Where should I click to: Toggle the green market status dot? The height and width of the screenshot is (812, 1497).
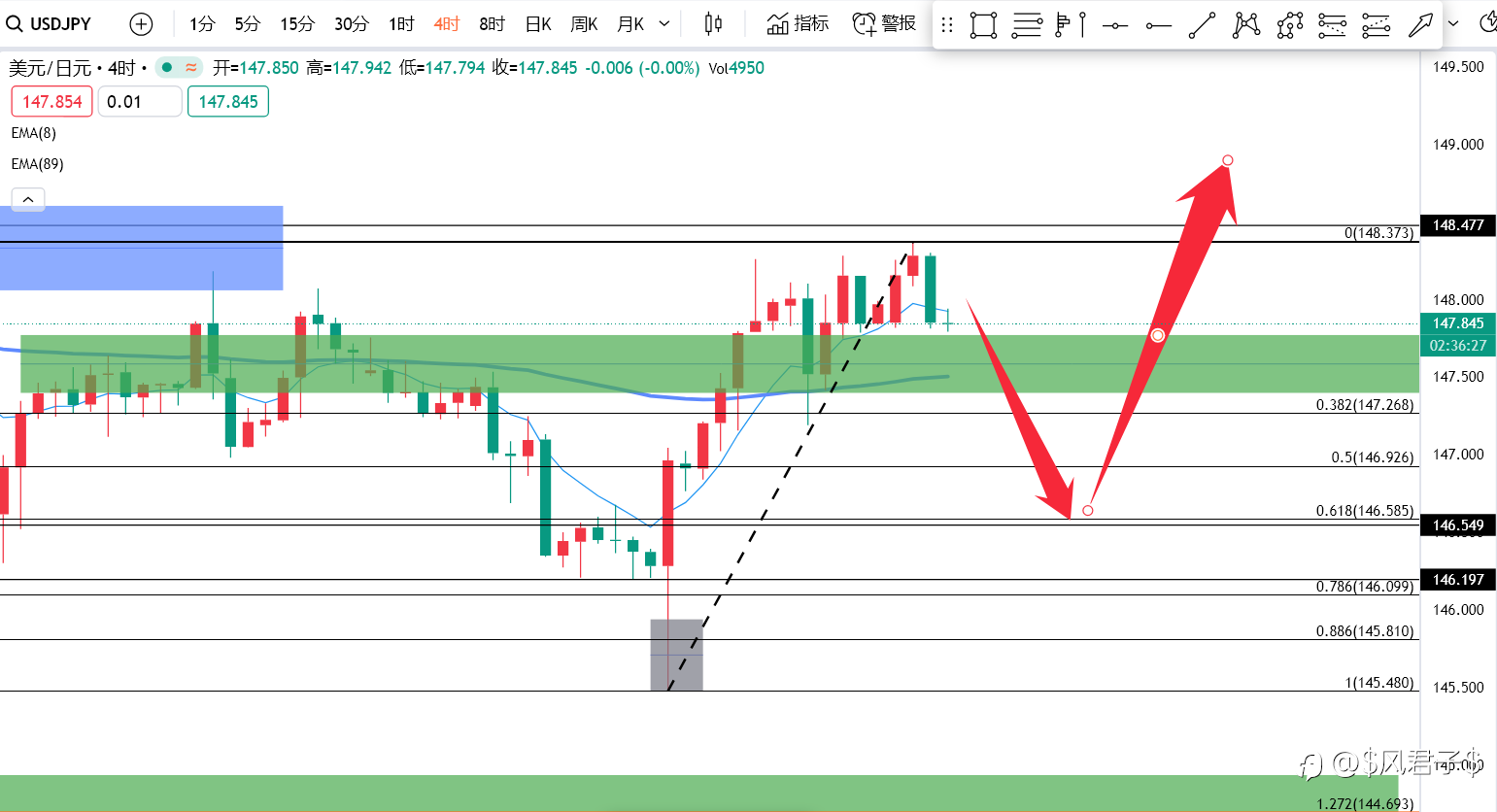coord(167,67)
